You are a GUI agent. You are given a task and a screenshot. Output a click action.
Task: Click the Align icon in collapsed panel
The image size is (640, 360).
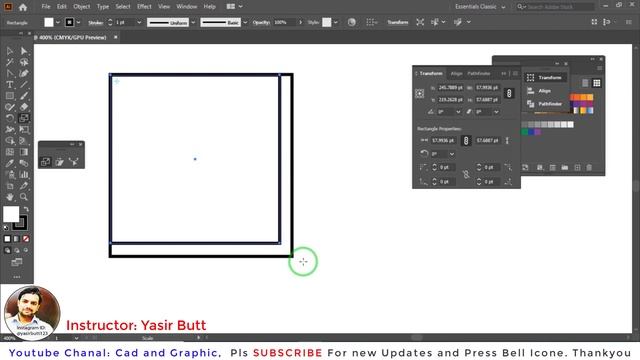tap(530, 91)
